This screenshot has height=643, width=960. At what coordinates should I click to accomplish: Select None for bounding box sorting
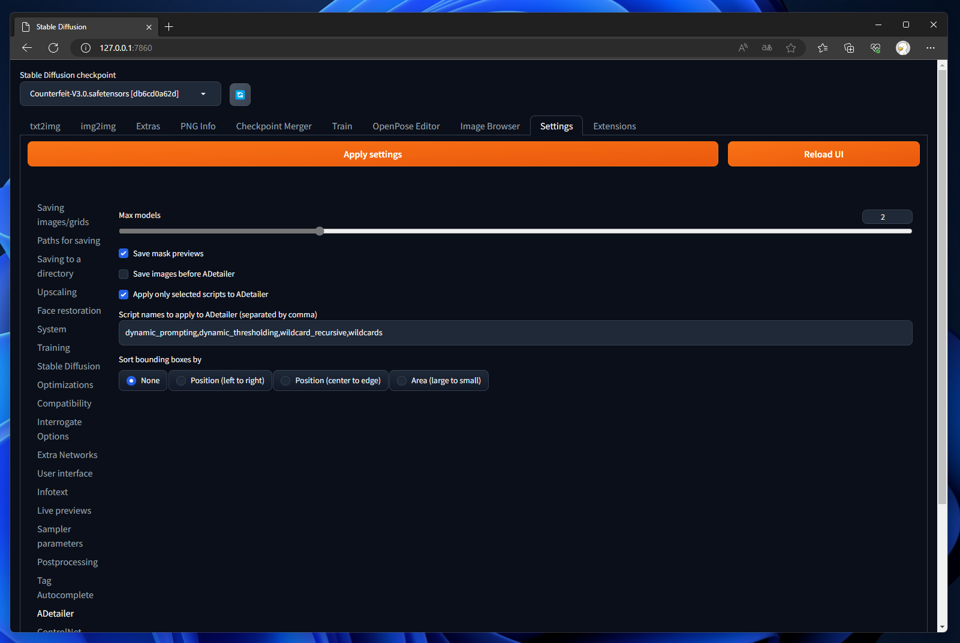(143, 380)
